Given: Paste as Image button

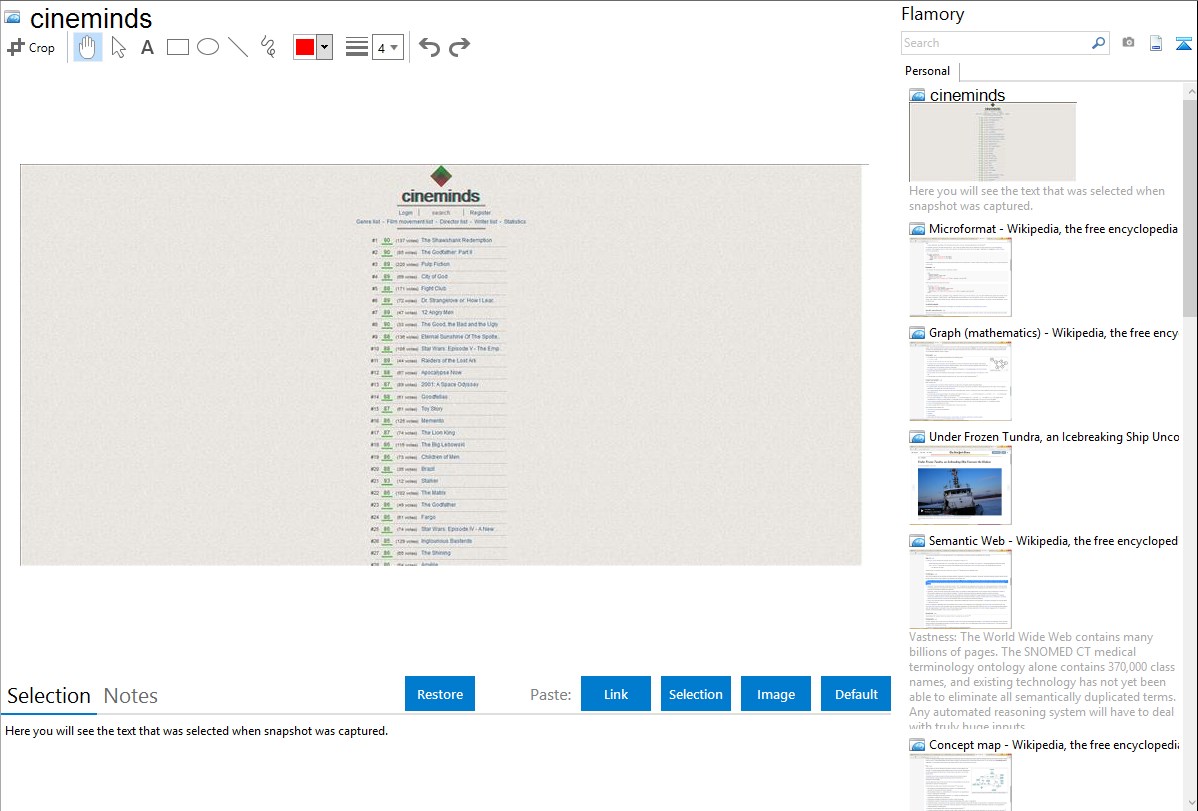Looking at the screenshot, I should 775,694.
